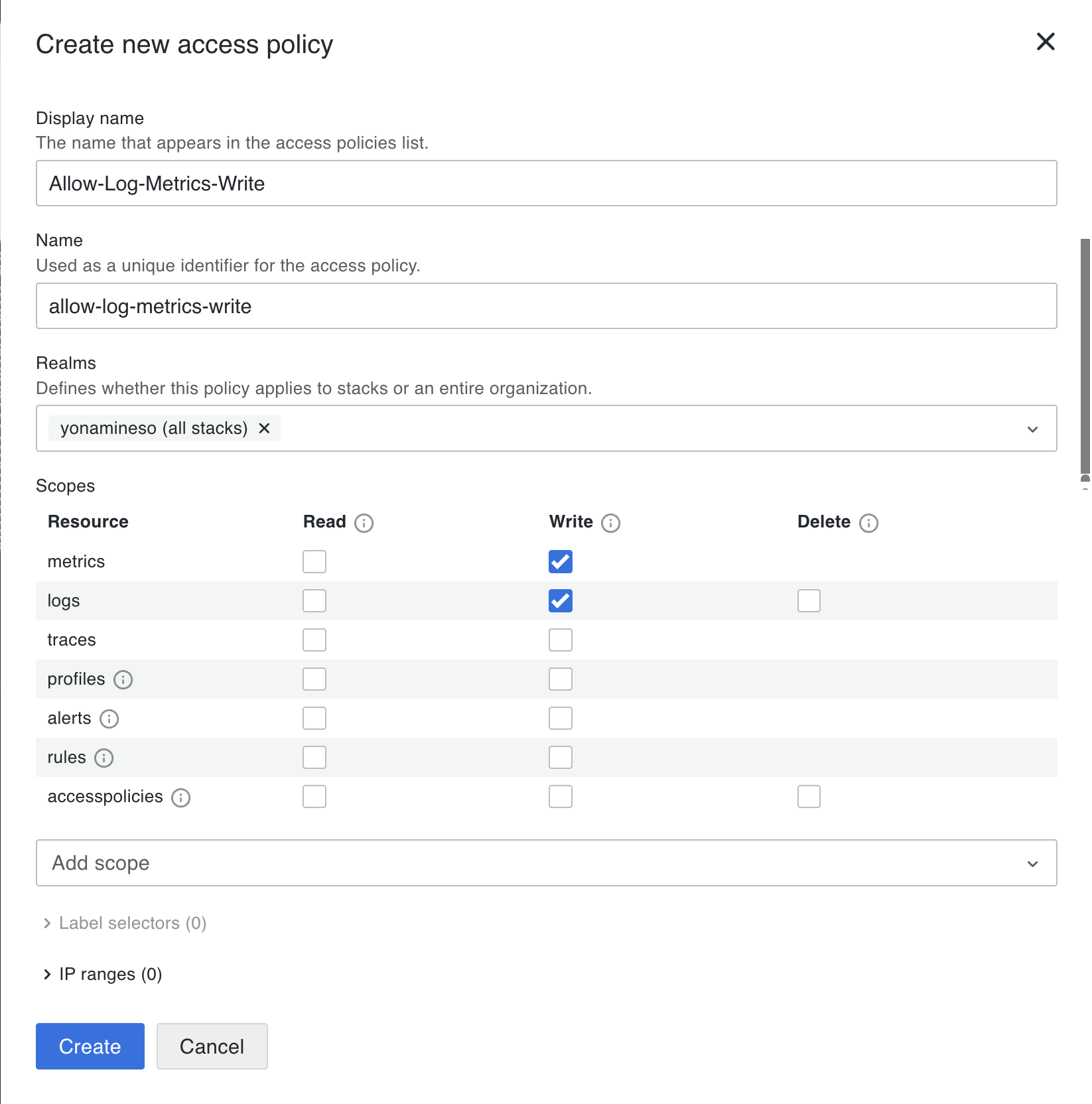Screen dimensions: 1092x1104
Task: Click the info icon next to Read
Action: (x=364, y=523)
